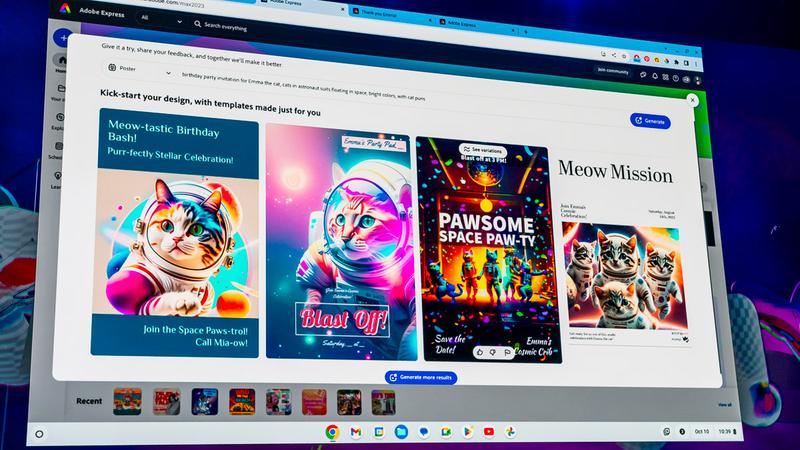The image size is (800, 450).
Task: Open the blue plus create button
Action: click(x=63, y=37)
